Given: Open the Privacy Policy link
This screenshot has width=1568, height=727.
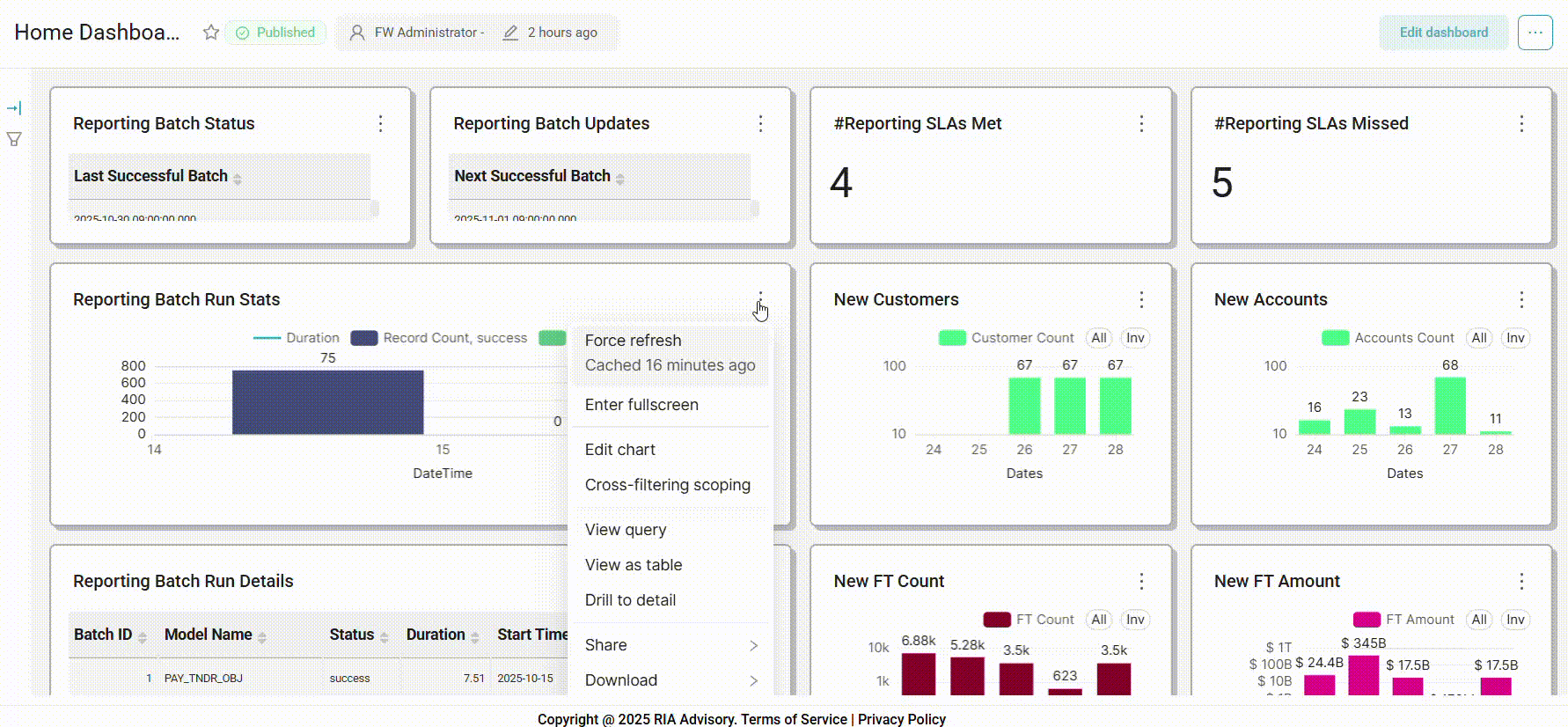Looking at the screenshot, I should point(901,719).
